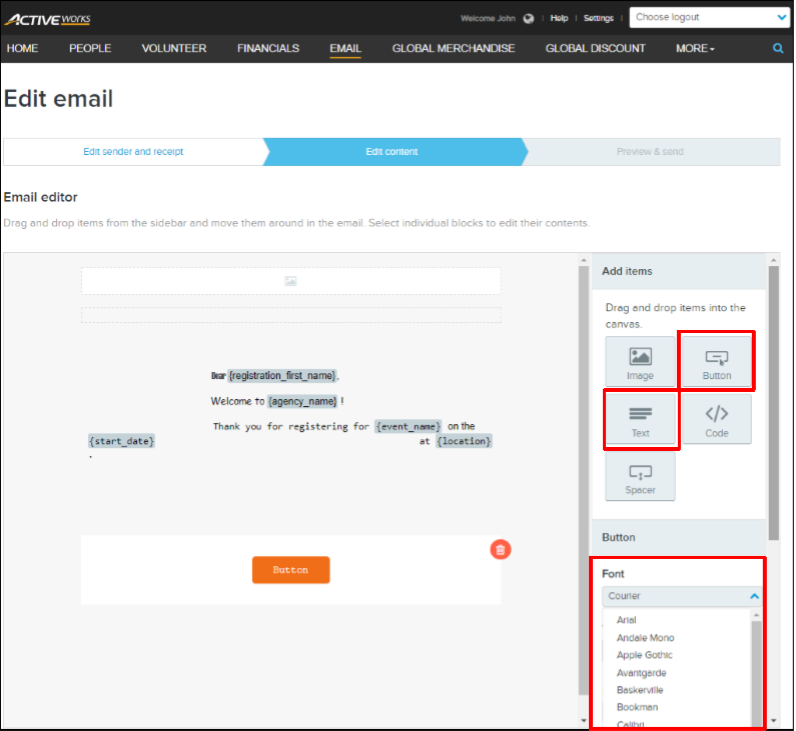796x731 pixels.
Task: Pick Baskerville in the font list
Action: pos(639,690)
